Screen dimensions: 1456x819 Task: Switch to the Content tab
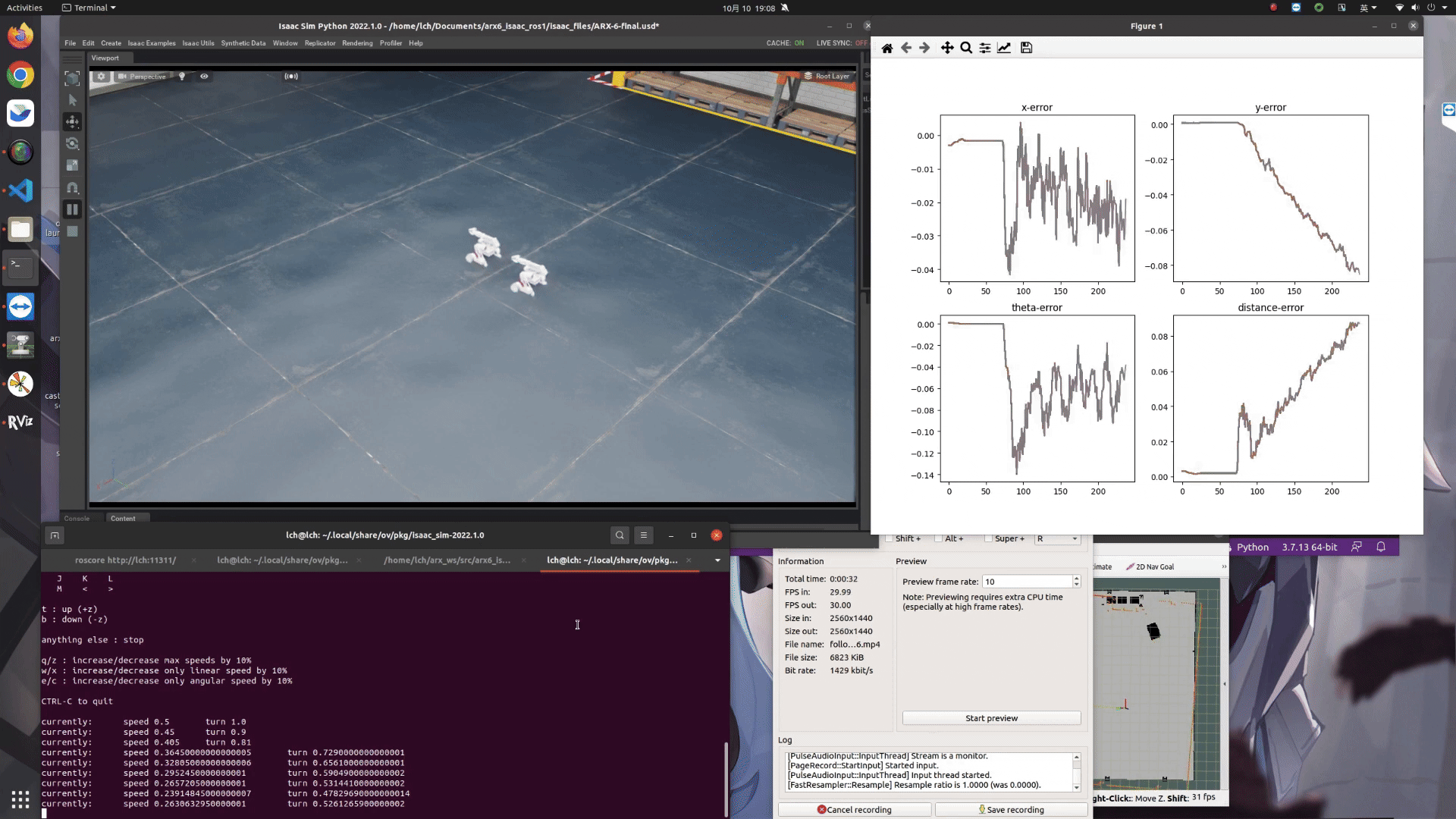coord(123,519)
